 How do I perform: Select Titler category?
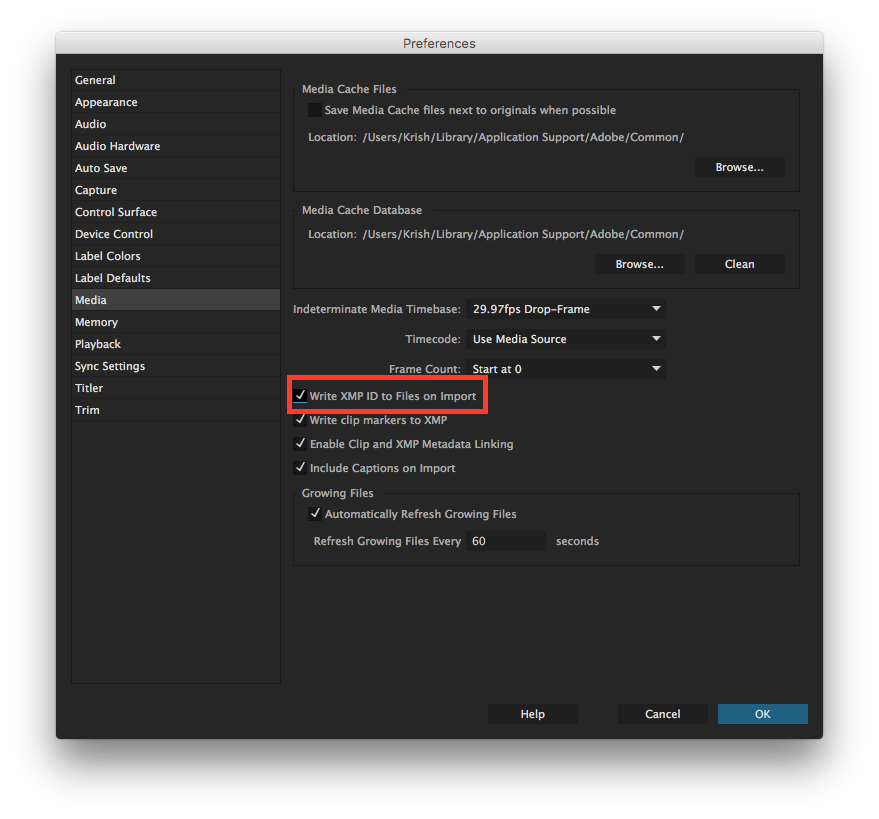(x=175, y=388)
